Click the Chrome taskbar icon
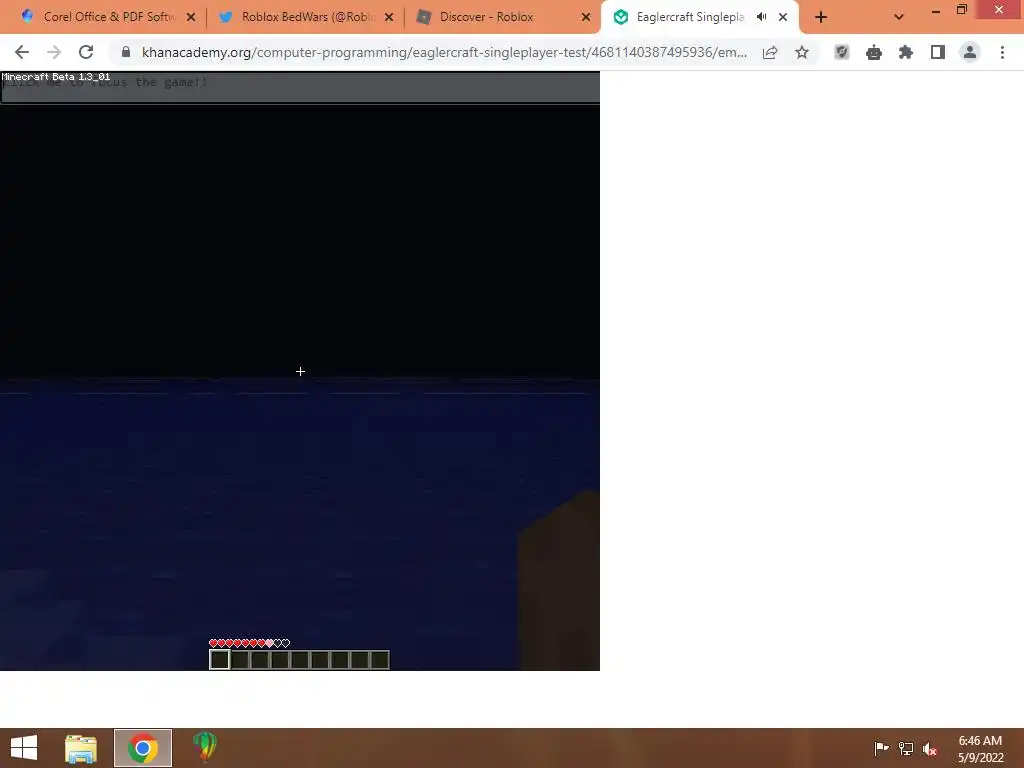The image size is (1024, 768). click(143, 748)
